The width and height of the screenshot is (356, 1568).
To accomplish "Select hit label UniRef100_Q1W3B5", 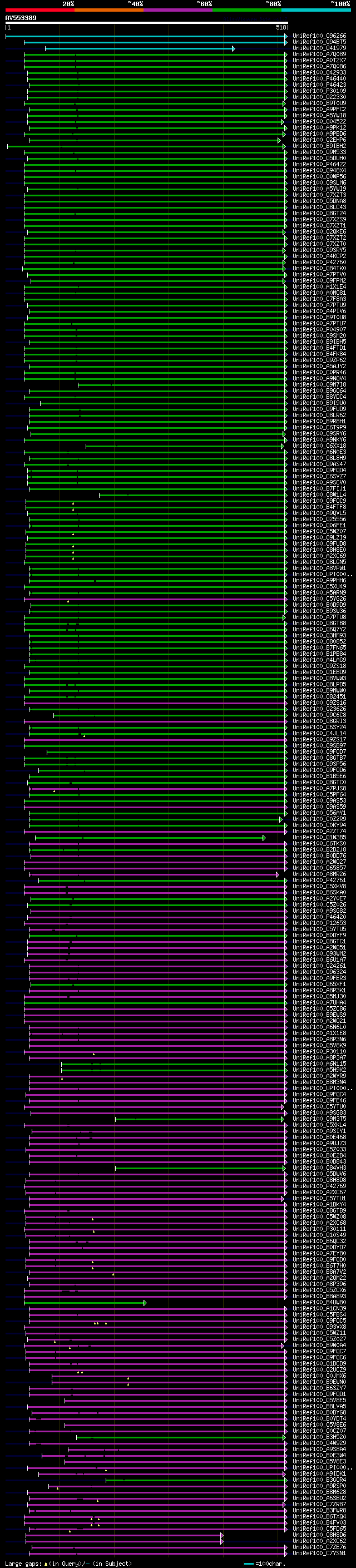I will click(x=319, y=838).
